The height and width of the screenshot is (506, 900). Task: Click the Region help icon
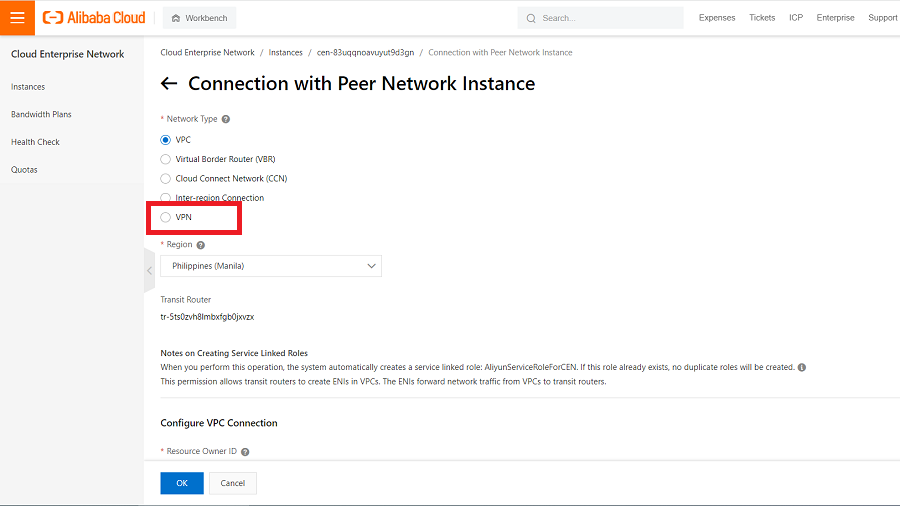(x=201, y=245)
